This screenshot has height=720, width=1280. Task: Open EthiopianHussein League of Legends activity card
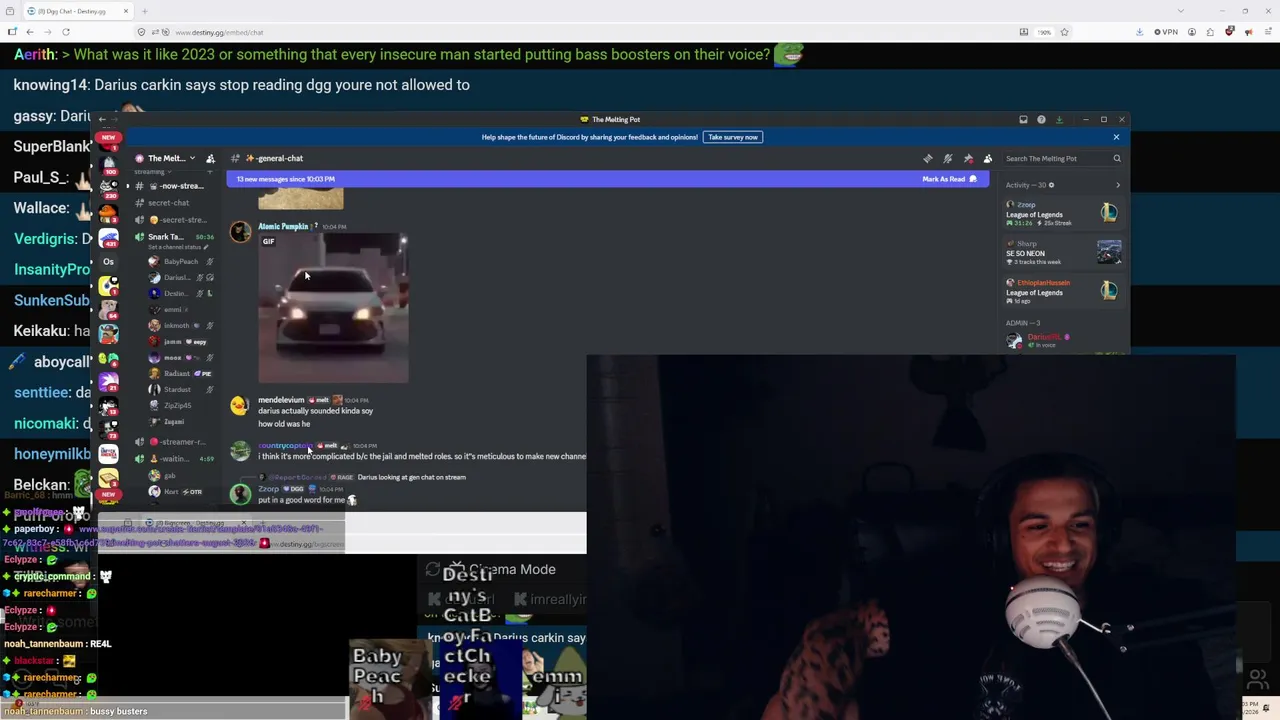point(1063,292)
